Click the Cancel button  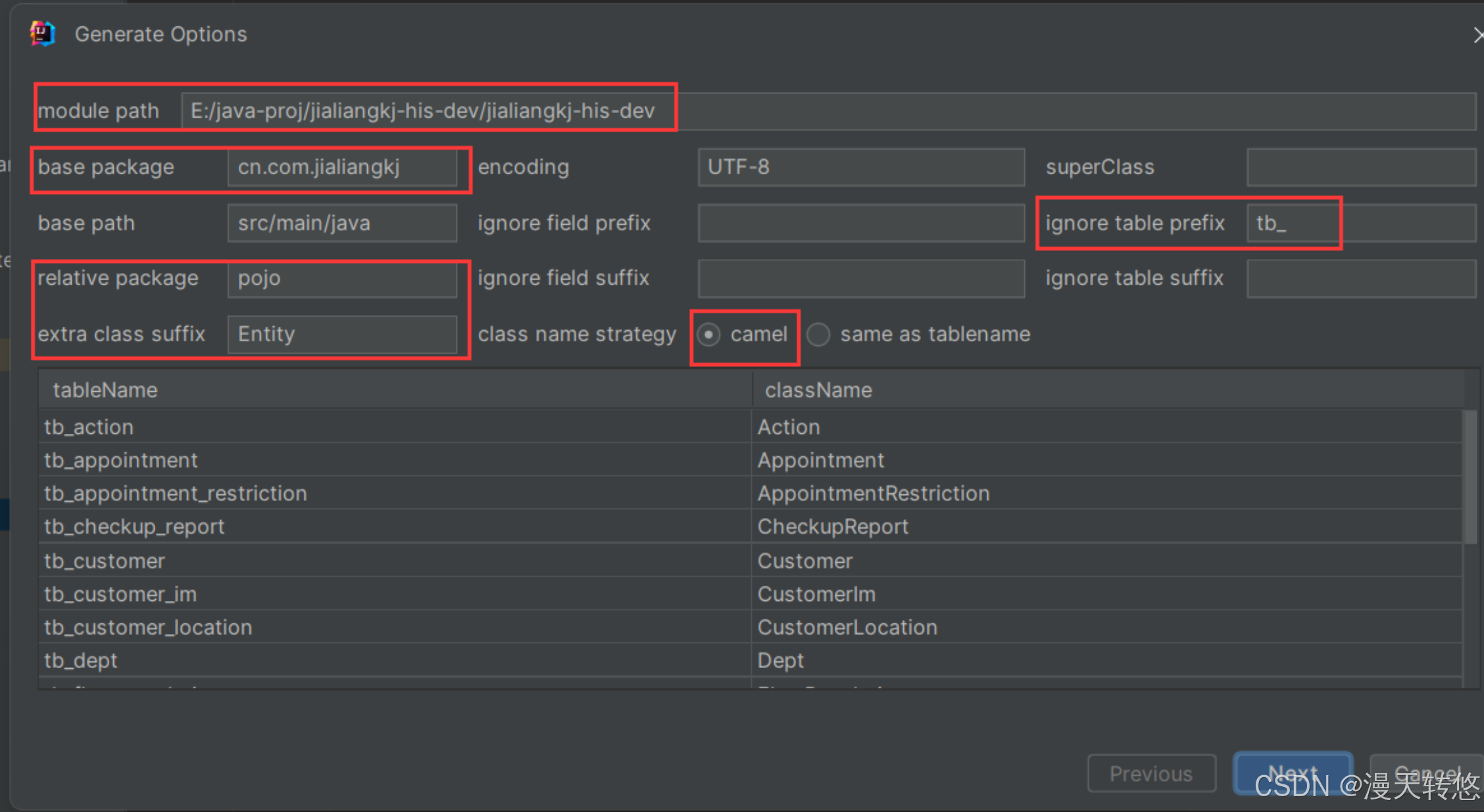(1426, 773)
